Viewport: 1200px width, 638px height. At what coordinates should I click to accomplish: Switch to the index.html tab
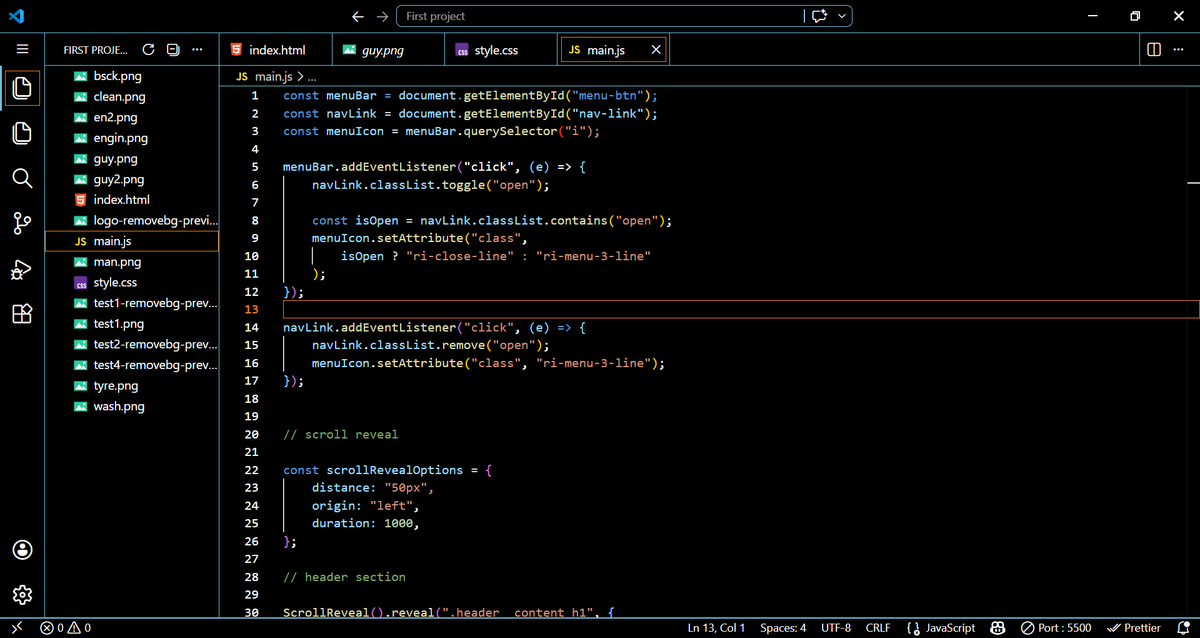tap(277, 49)
